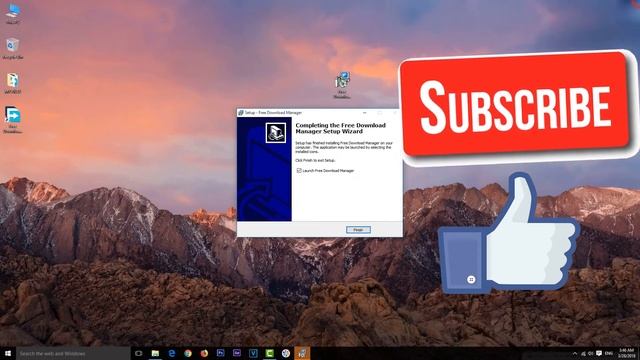This screenshot has width=640, height=360.
Task: Click the highlighted Setup installer taskbar button
Action: pyautogui.click(x=302, y=353)
